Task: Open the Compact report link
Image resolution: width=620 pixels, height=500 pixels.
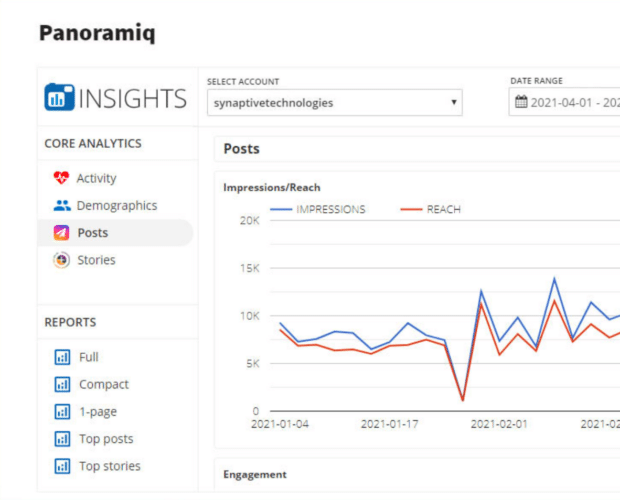Action: coord(103,384)
